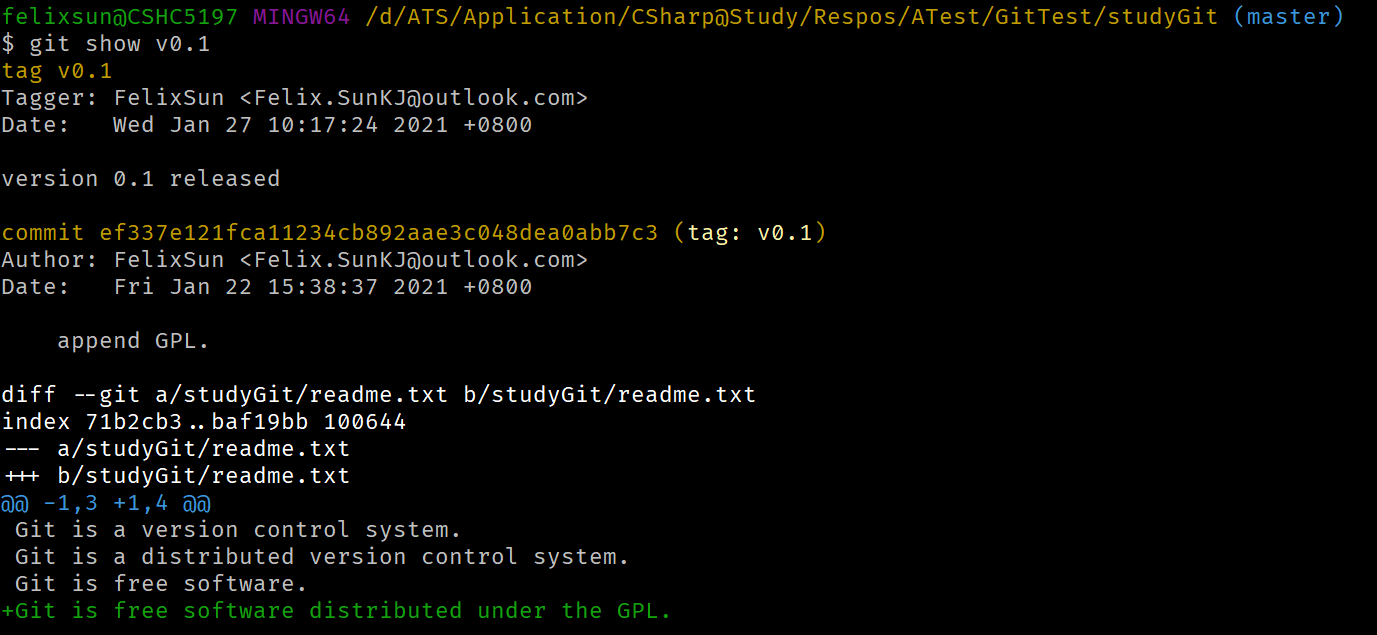This screenshot has width=1377, height=635.
Task: Click the append GPL commit message
Action: coord(133,341)
